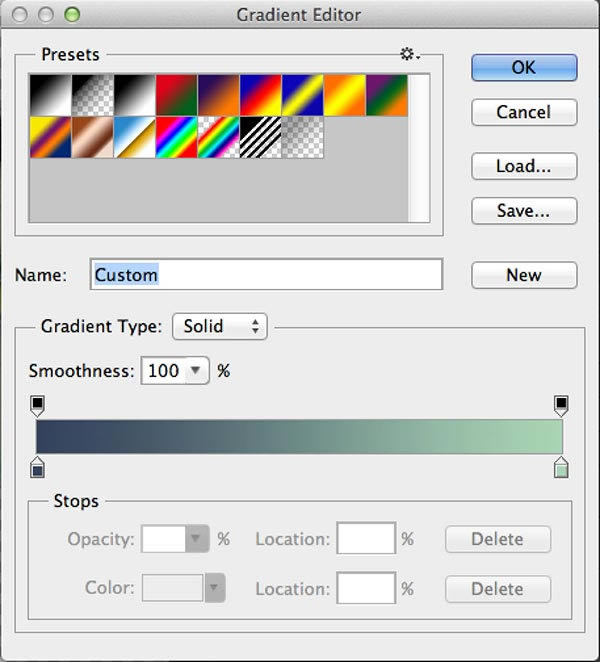Open the Gradient Type dropdown

click(220, 326)
